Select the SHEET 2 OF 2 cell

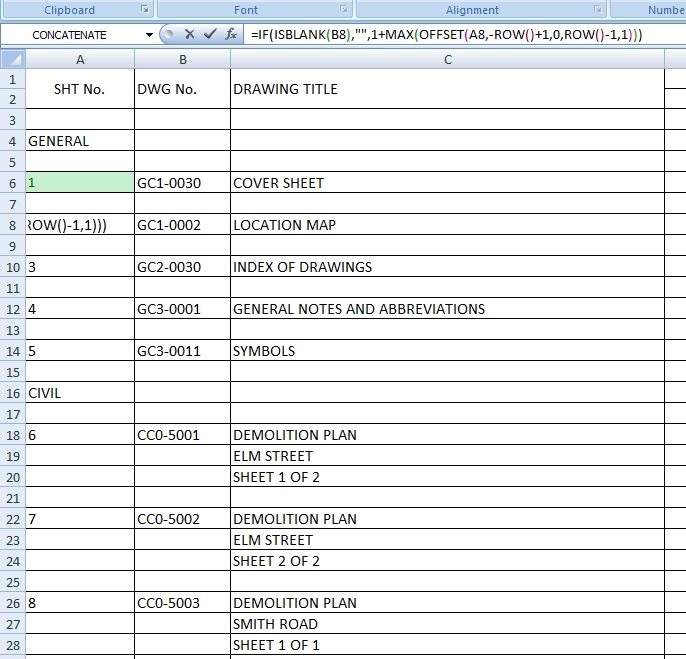448,561
